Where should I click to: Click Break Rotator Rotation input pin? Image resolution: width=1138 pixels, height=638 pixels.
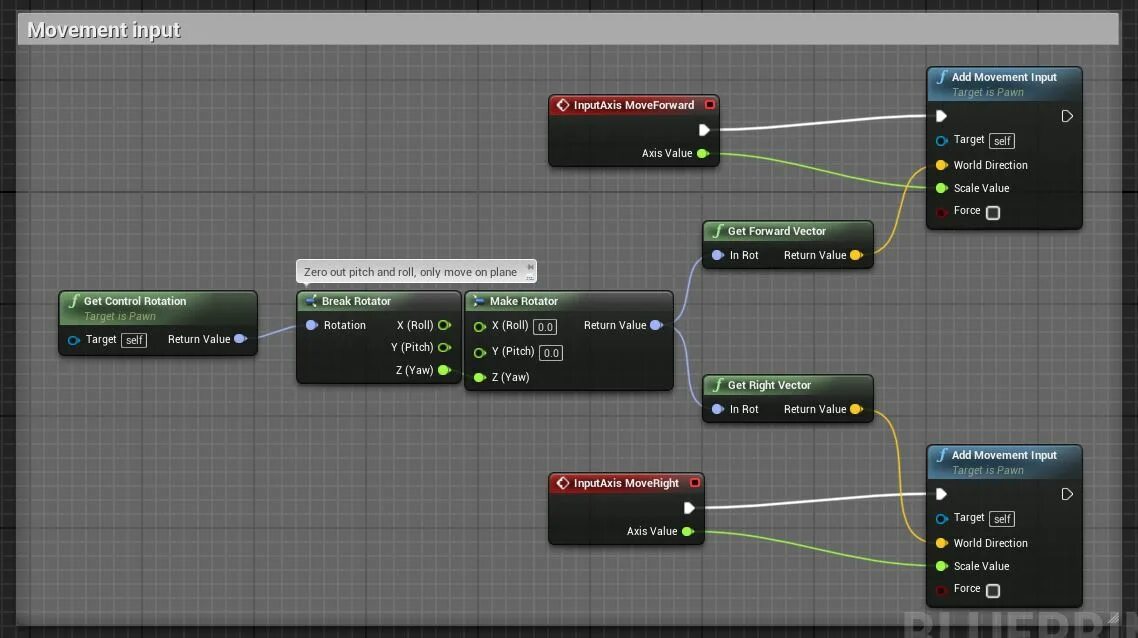[312, 325]
